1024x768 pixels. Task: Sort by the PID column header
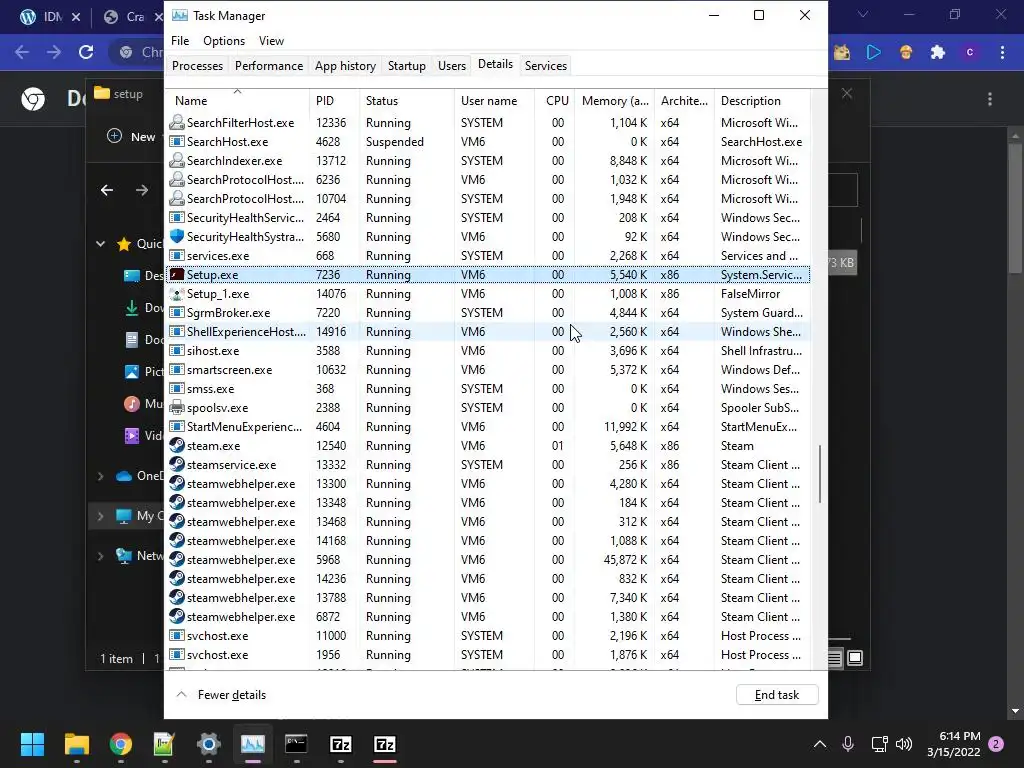(334, 101)
